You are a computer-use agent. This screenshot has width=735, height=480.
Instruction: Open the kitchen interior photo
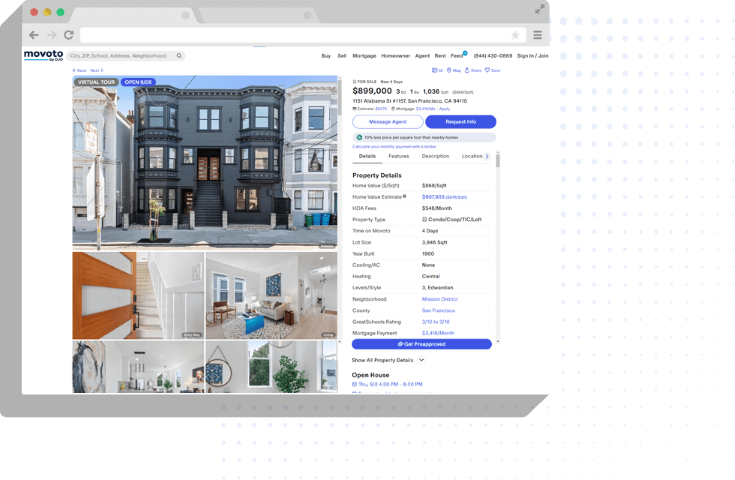pos(138,367)
